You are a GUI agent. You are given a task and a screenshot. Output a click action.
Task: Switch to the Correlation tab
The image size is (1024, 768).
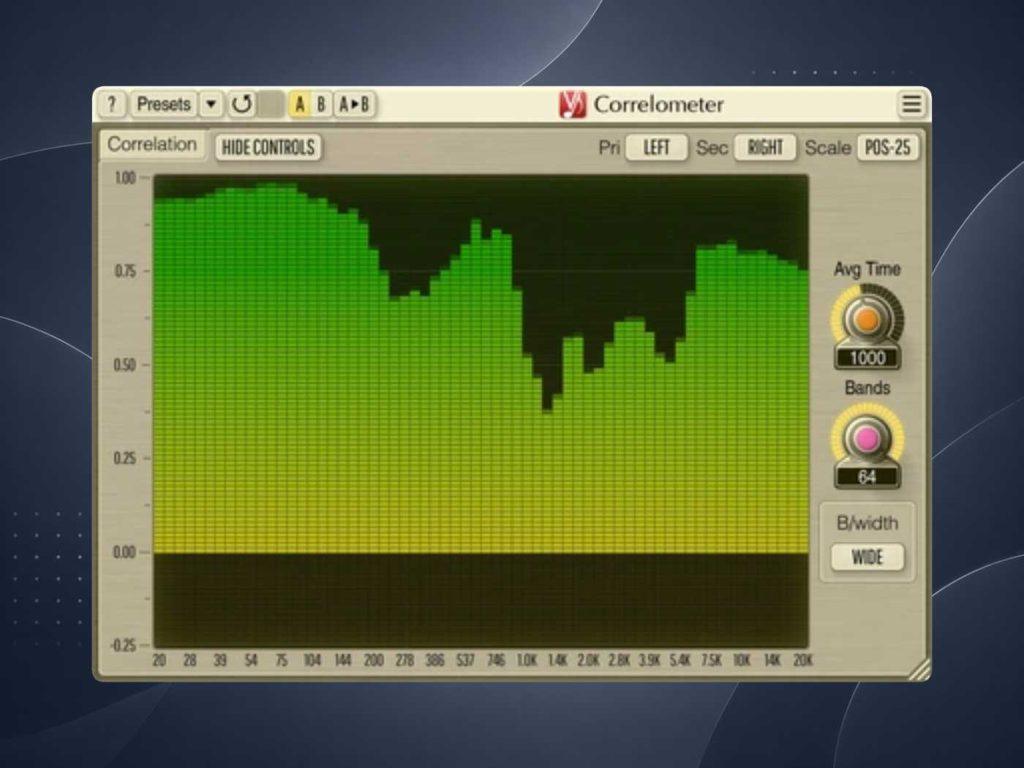tap(152, 144)
